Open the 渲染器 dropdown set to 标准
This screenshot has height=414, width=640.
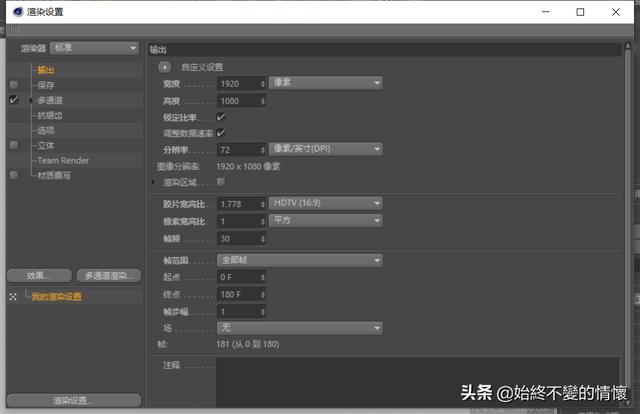pos(95,48)
